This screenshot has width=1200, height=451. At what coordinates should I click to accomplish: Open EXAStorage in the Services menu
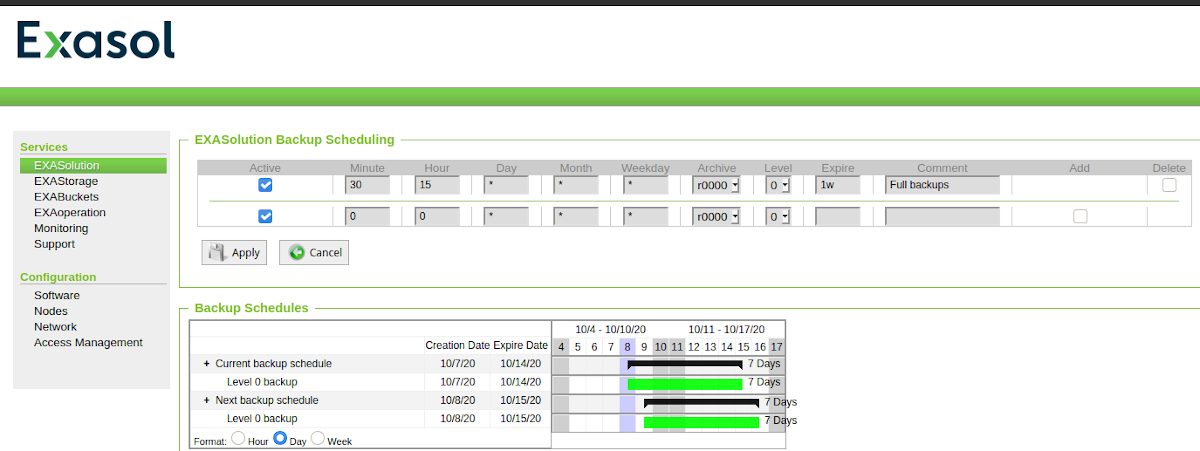tap(66, 181)
